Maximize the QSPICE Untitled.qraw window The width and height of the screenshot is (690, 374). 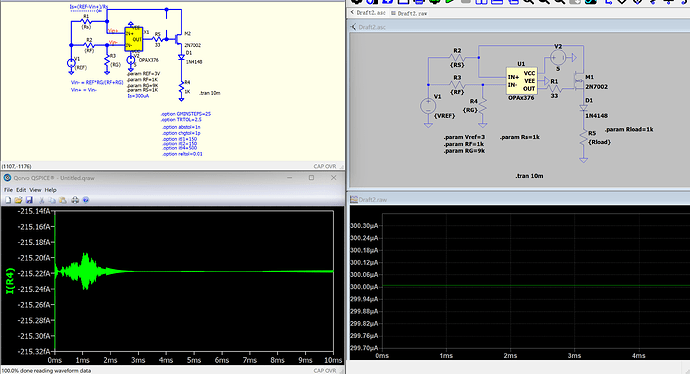click(312, 178)
